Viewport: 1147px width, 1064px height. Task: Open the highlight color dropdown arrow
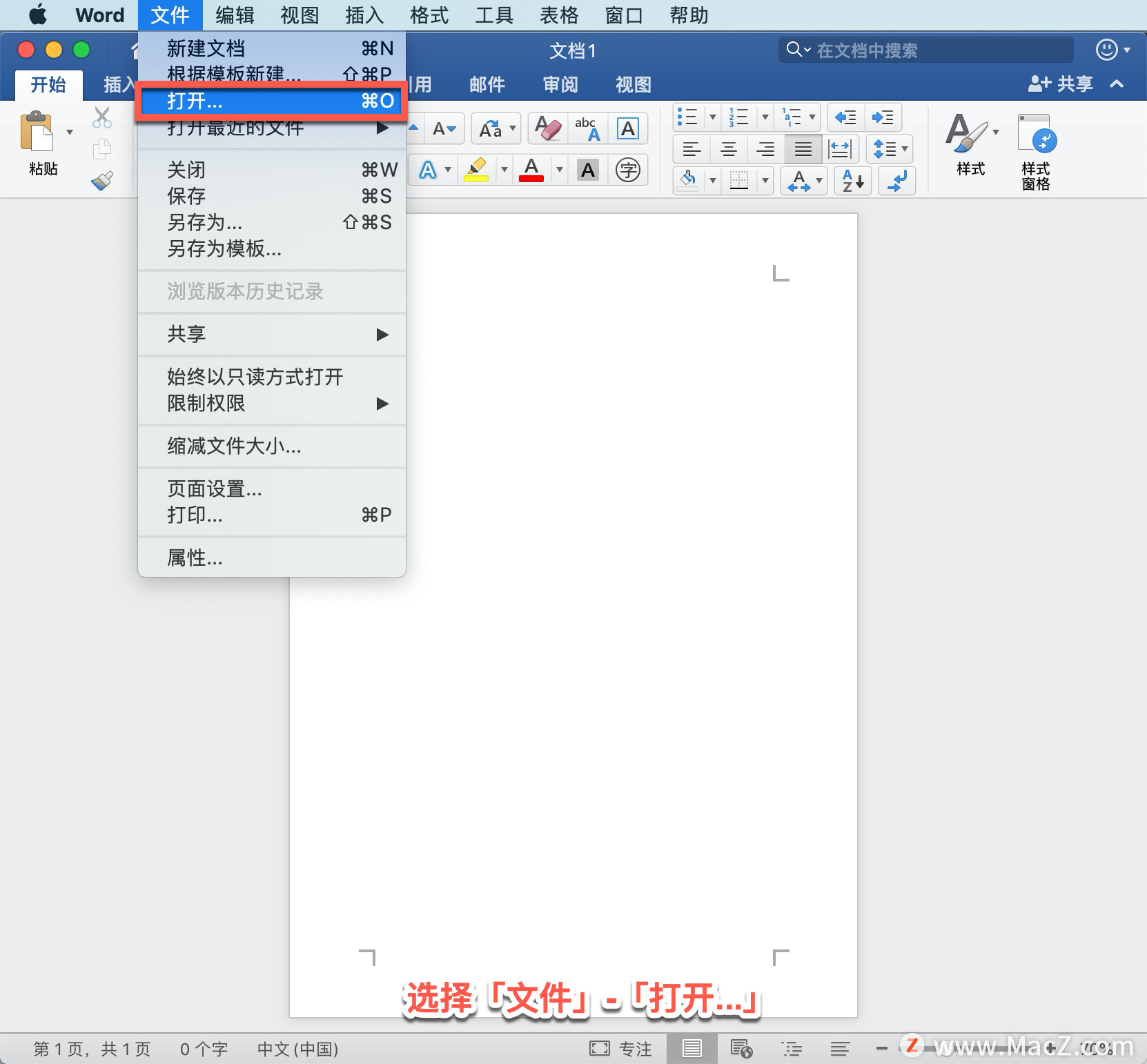click(x=504, y=170)
